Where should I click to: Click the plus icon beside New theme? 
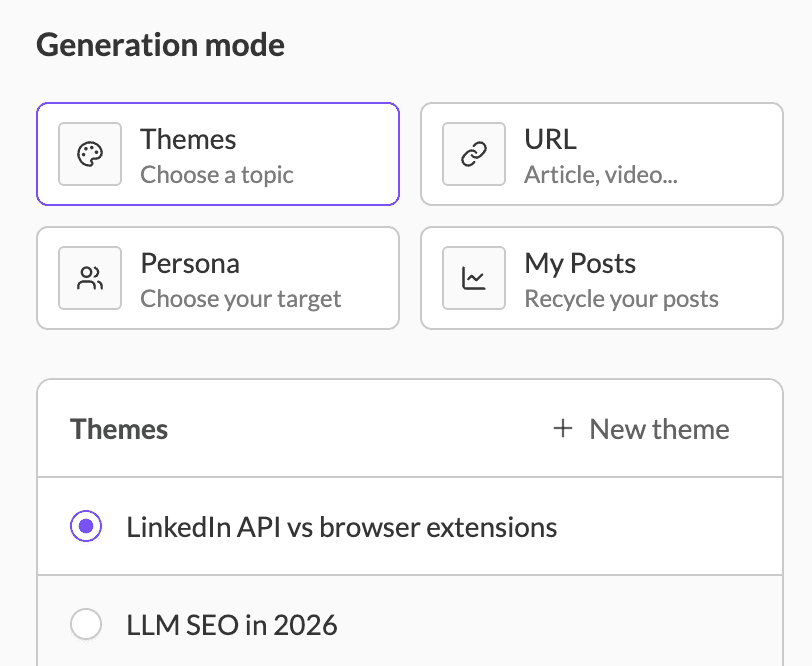point(563,429)
